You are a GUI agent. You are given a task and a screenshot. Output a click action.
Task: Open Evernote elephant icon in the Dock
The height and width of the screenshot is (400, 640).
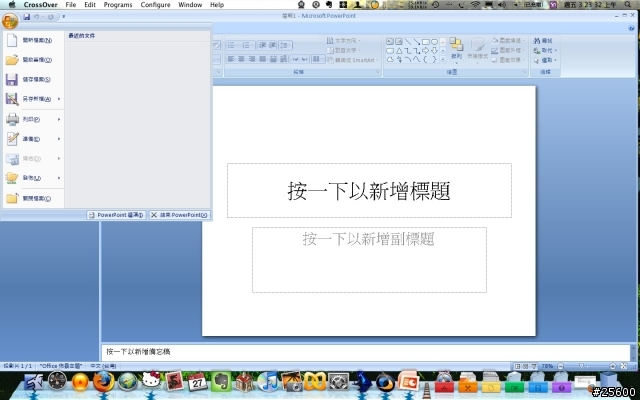click(221, 382)
